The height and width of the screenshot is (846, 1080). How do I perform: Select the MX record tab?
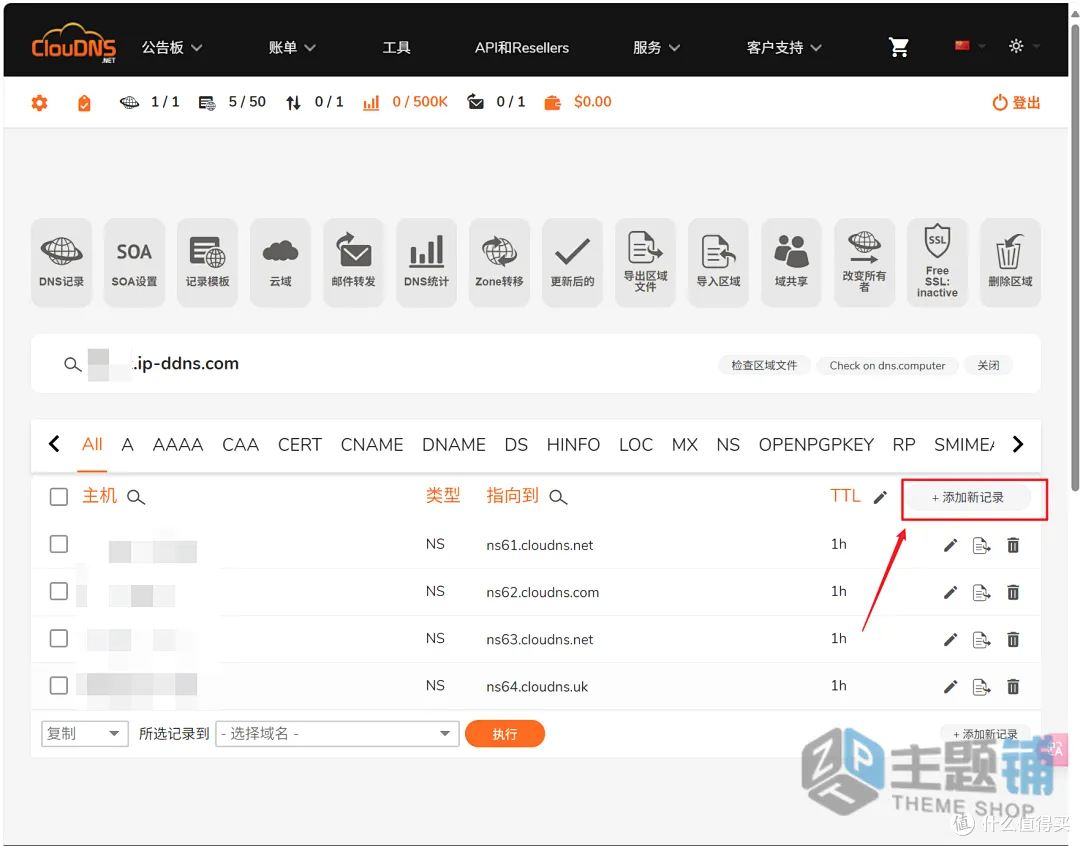click(x=685, y=445)
